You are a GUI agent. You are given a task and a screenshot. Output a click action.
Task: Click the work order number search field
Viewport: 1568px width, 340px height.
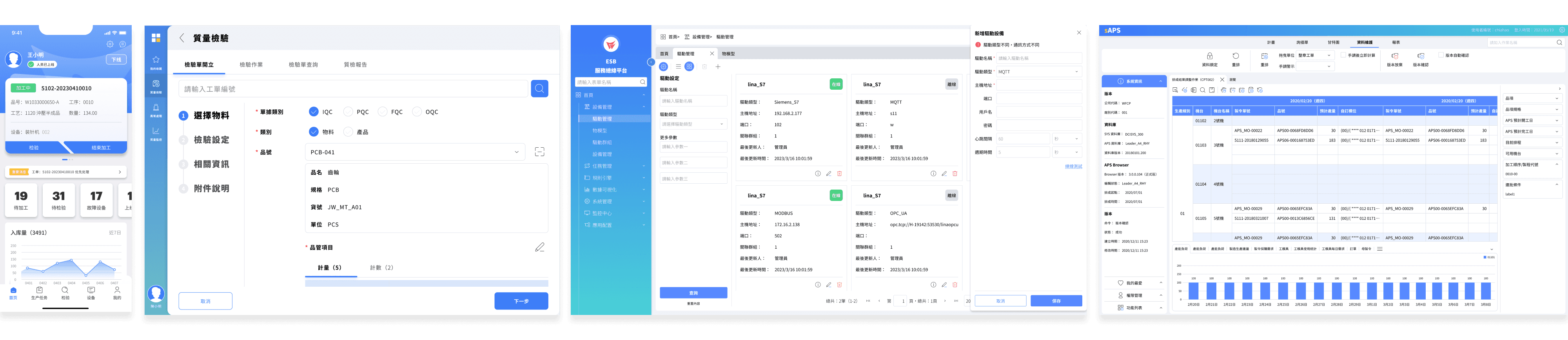[353, 89]
